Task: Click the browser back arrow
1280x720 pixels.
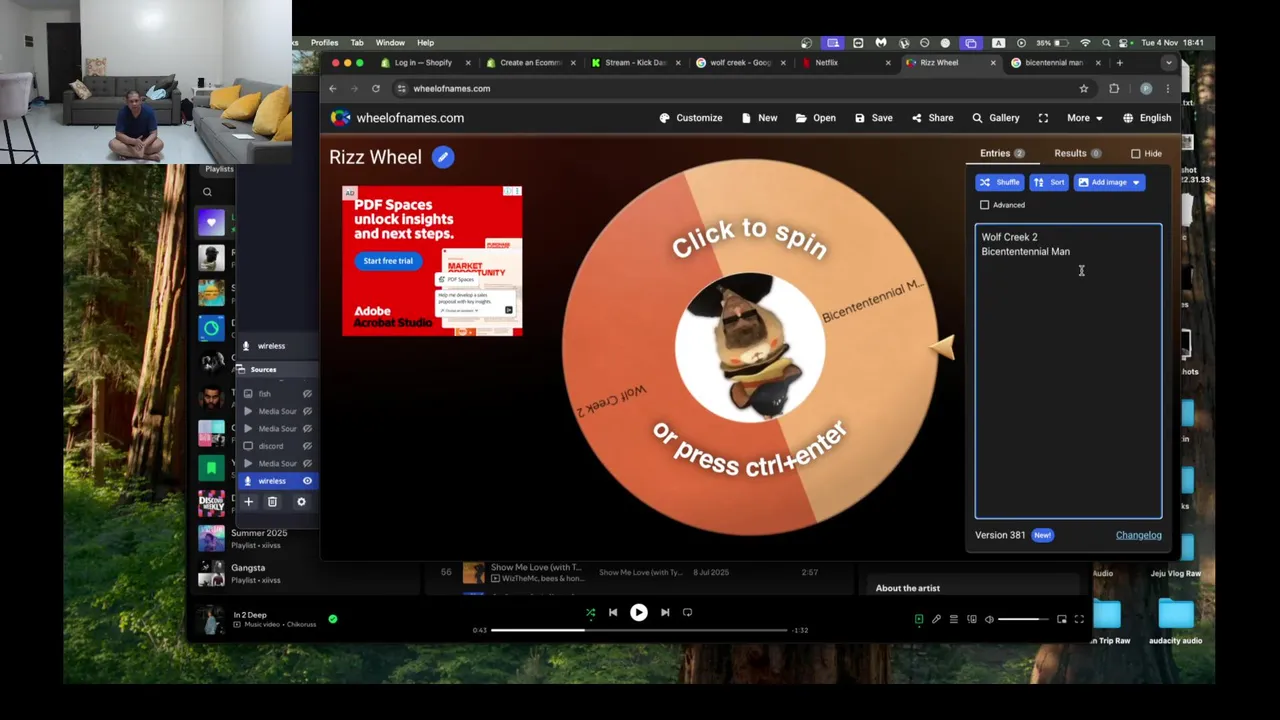Action: pyautogui.click(x=333, y=88)
